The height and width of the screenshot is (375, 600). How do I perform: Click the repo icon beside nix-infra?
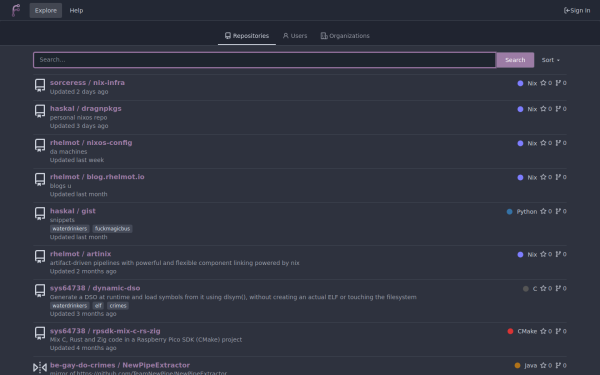[40, 85]
